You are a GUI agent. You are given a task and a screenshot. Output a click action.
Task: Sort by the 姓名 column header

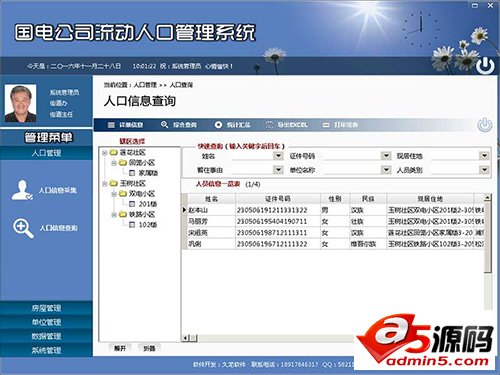(x=211, y=199)
